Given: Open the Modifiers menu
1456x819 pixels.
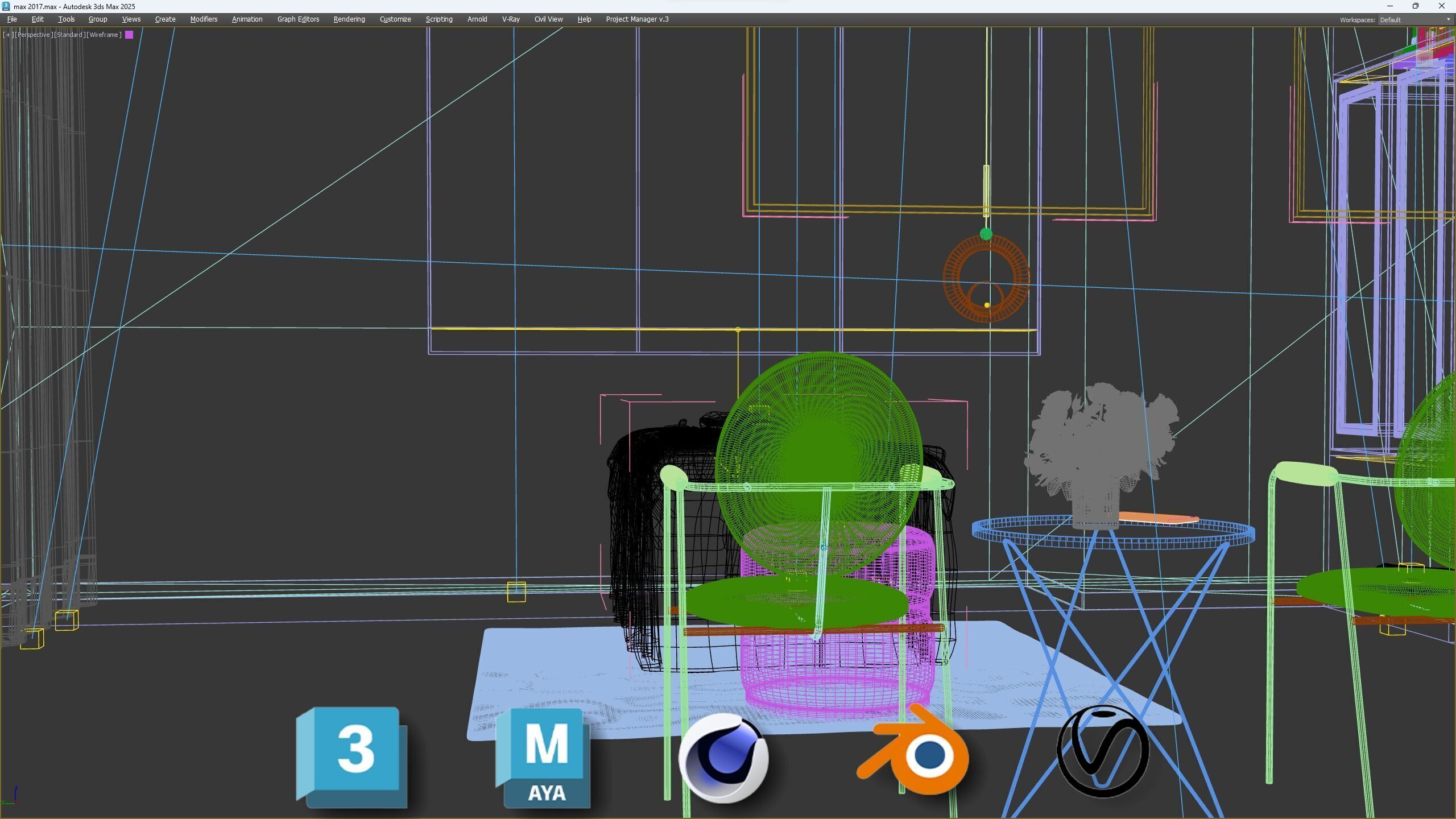Looking at the screenshot, I should tap(204, 19).
